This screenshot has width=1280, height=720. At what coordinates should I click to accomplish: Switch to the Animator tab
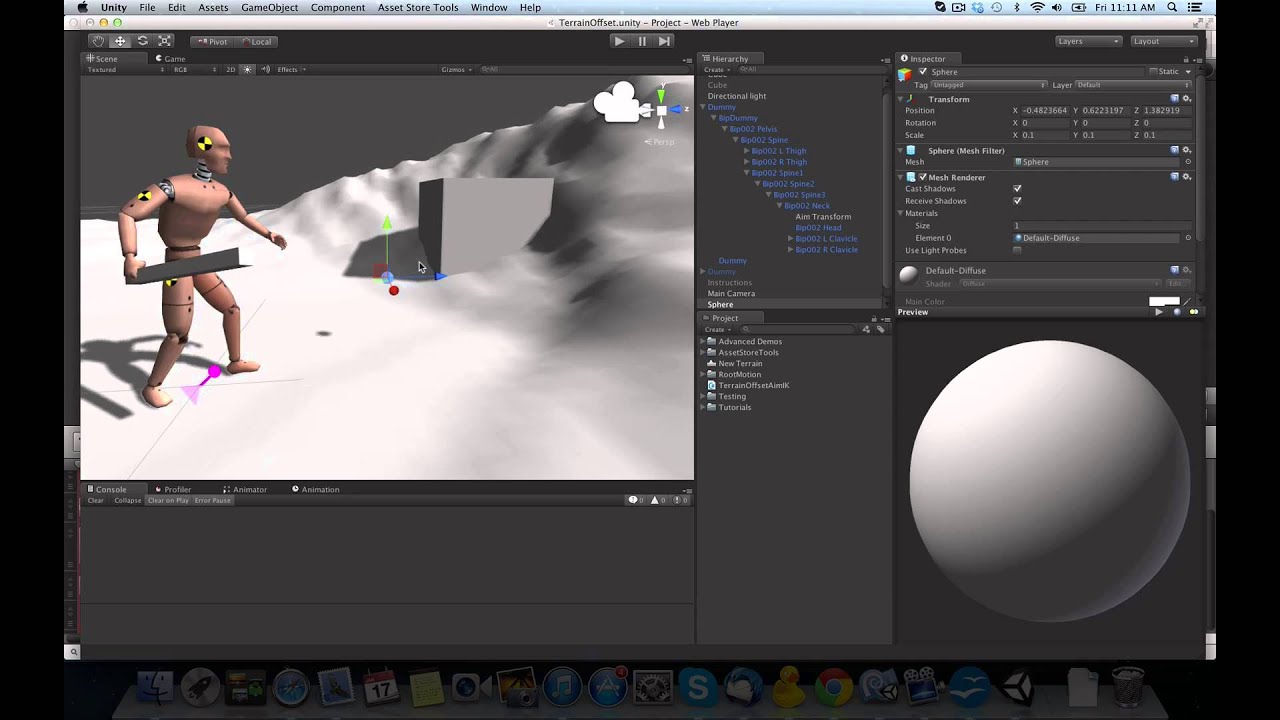pyautogui.click(x=245, y=489)
